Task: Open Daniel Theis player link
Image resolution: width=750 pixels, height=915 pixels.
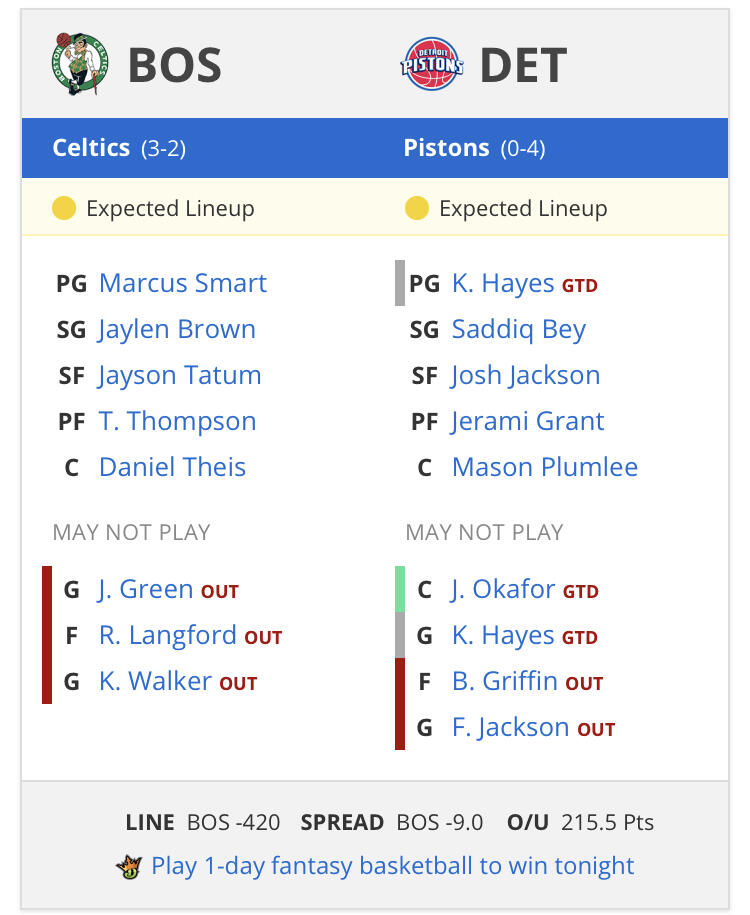Action: tap(172, 467)
